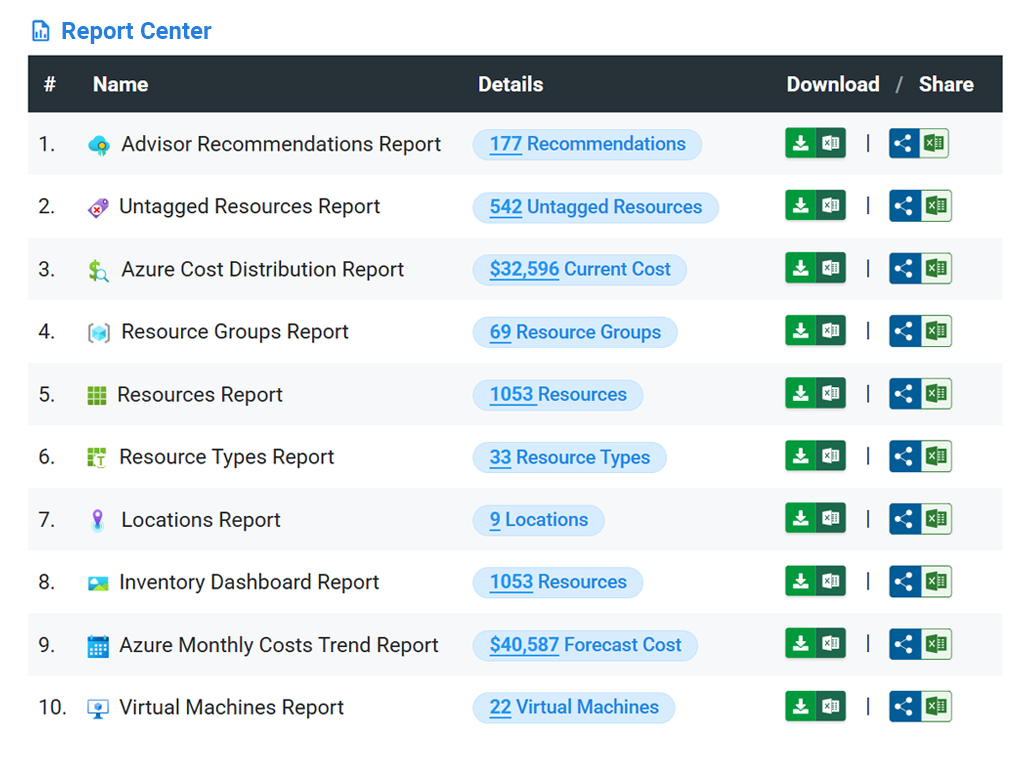Open the 22 Virtual Machines link
This screenshot has height=768, width=1024.
coord(574,707)
